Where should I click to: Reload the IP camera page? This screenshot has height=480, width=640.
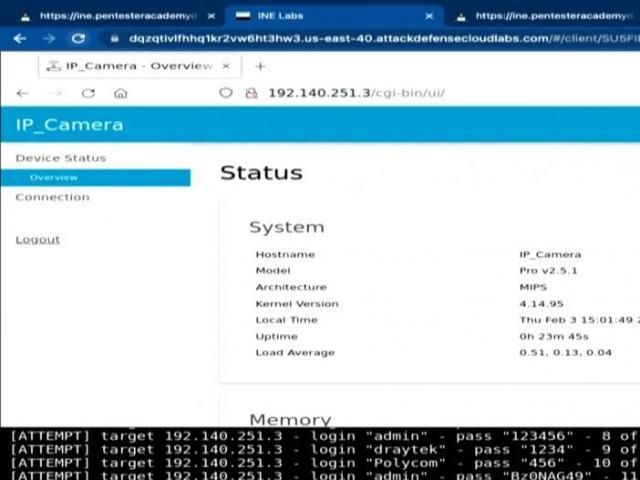pos(88,93)
